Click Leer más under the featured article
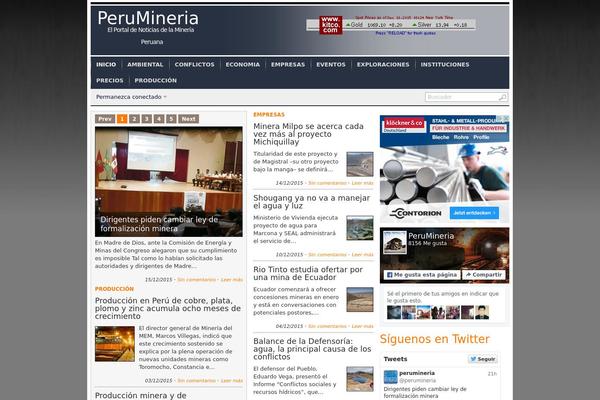Viewport: 600px width, 400px height. pyautogui.click(x=232, y=280)
